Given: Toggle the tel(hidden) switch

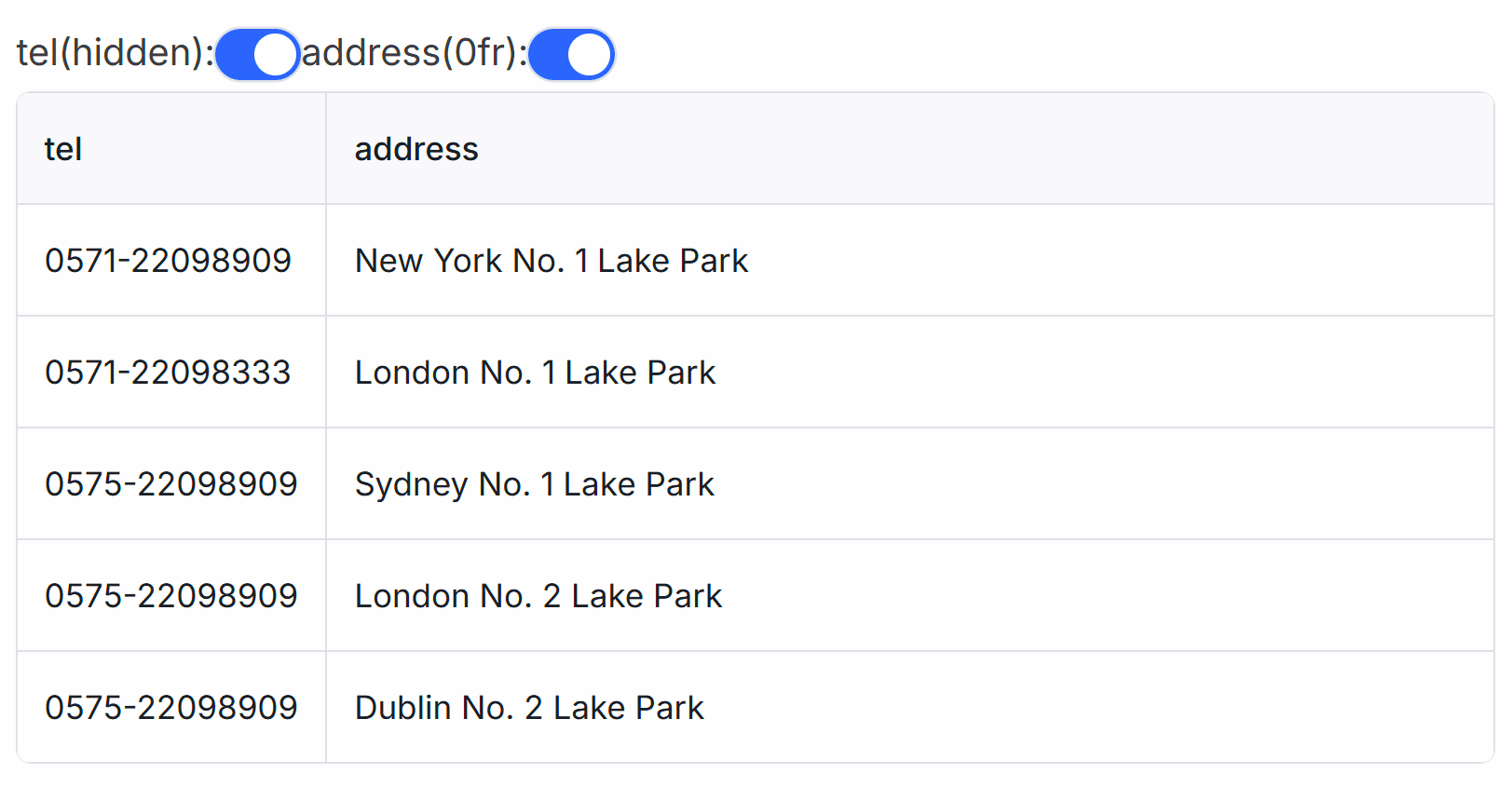Looking at the screenshot, I should click(257, 54).
